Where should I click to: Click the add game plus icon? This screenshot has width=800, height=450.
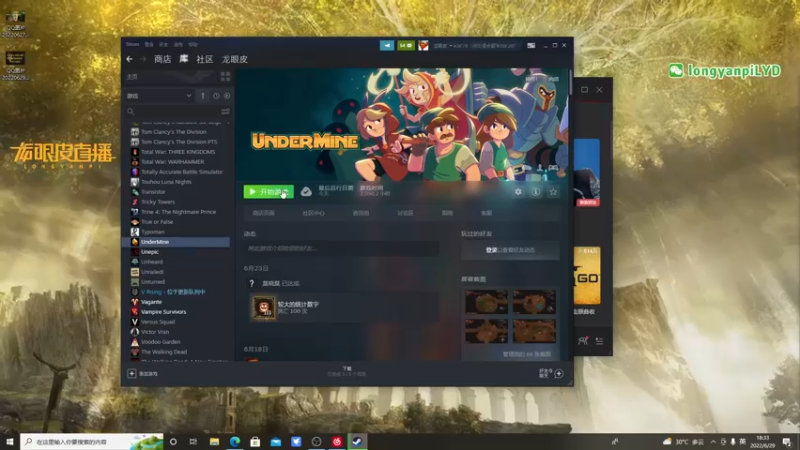pyautogui.click(x=132, y=373)
